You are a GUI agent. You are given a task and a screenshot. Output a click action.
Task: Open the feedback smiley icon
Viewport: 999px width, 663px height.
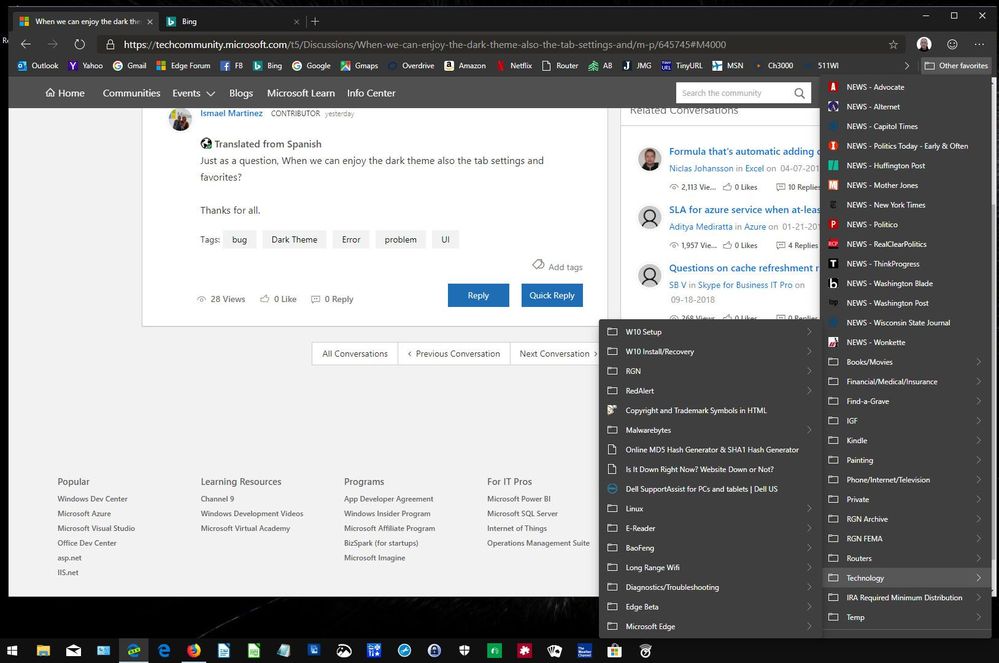952,44
